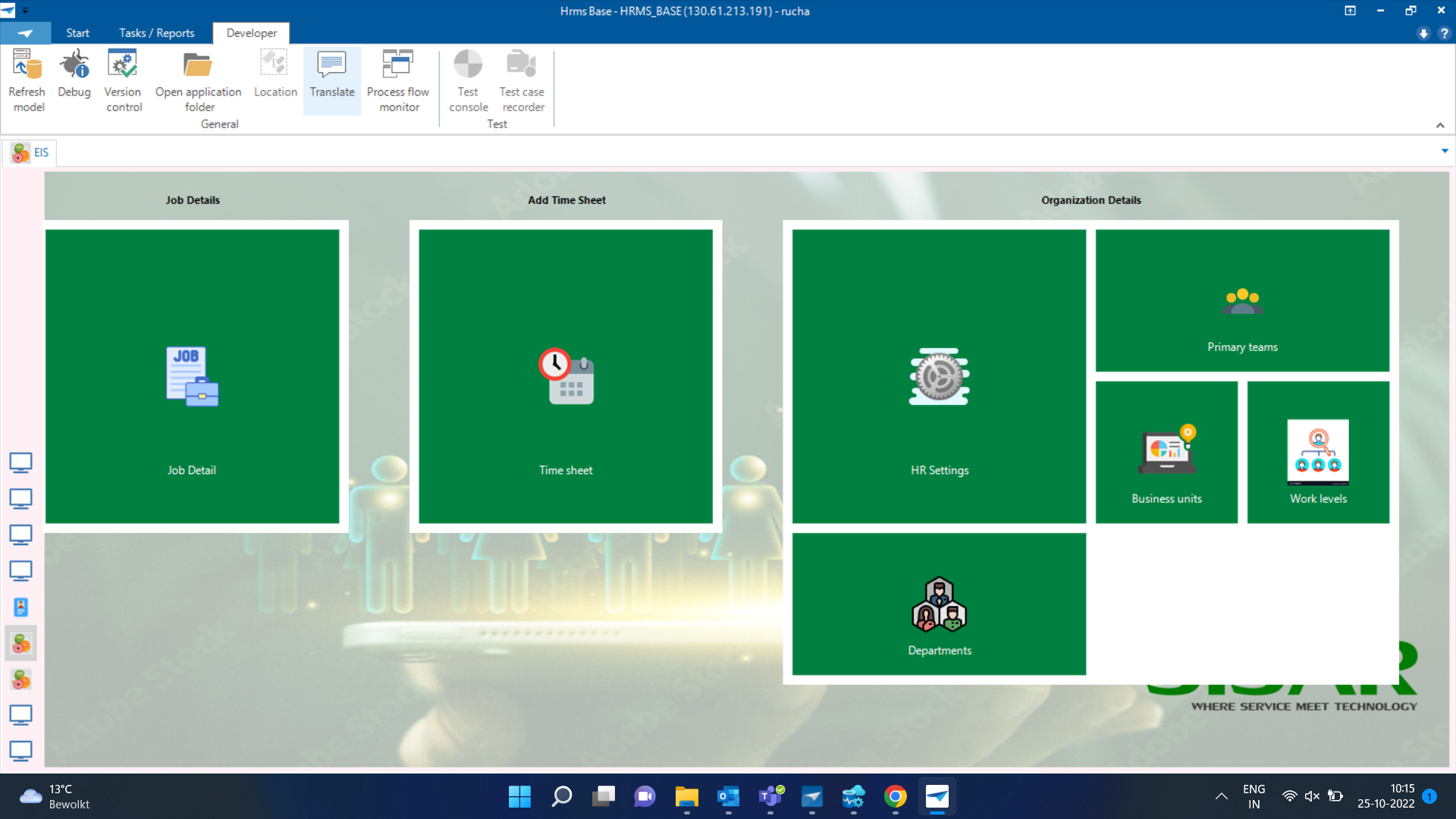This screenshot has width=1456, height=819.
Task: Click the Add Time Sheet header
Action: click(566, 200)
